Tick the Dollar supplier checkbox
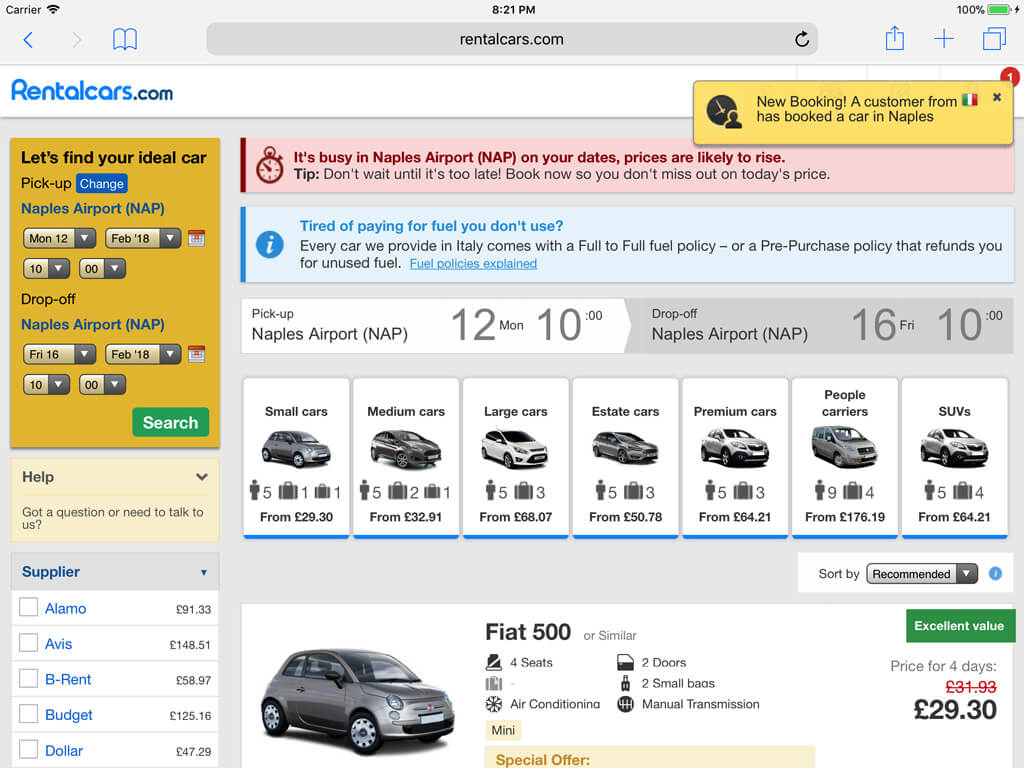 click(28, 749)
